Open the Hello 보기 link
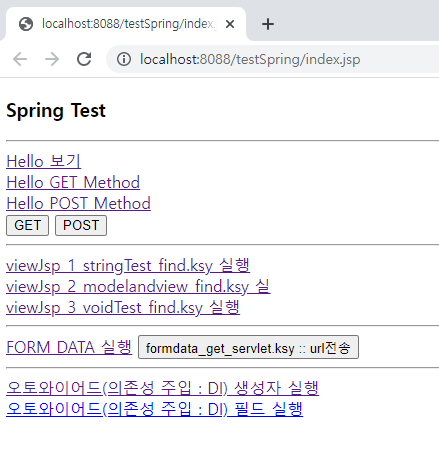439x466 pixels. pyautogui.click(x=44, y=161)
